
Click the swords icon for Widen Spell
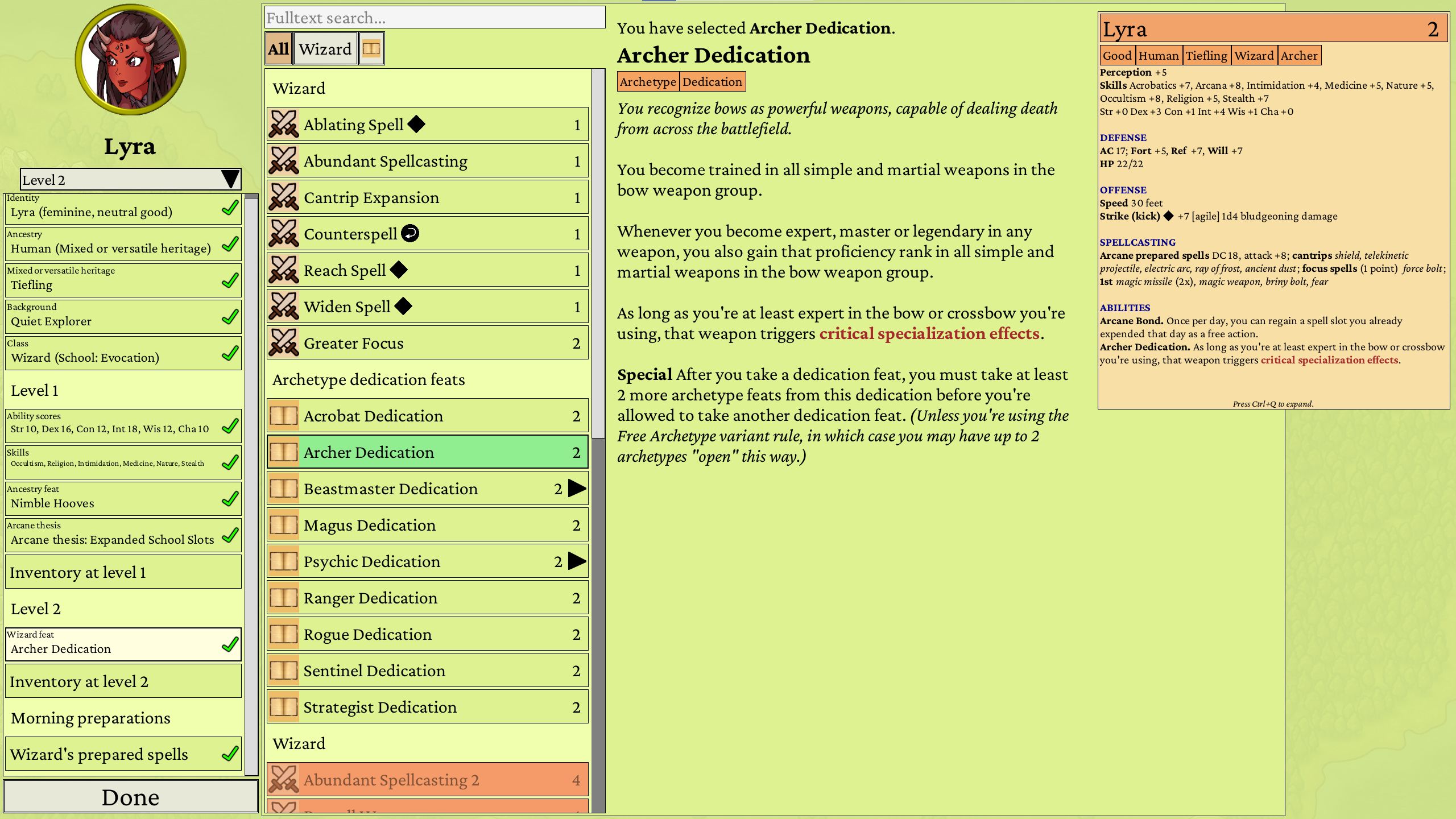283,306
